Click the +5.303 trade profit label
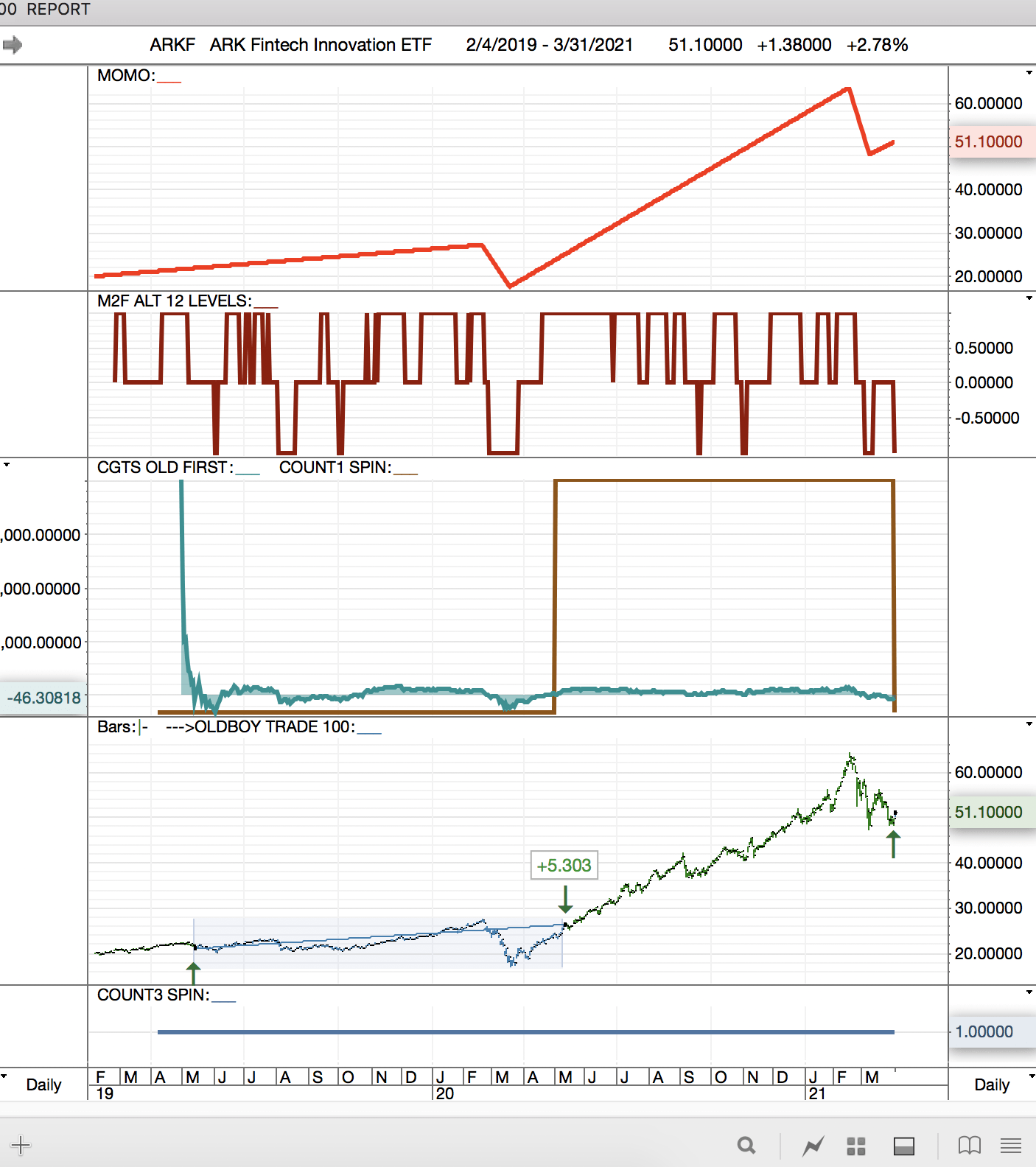This screenshot has width=1036, height=1167. coord(564,866)
